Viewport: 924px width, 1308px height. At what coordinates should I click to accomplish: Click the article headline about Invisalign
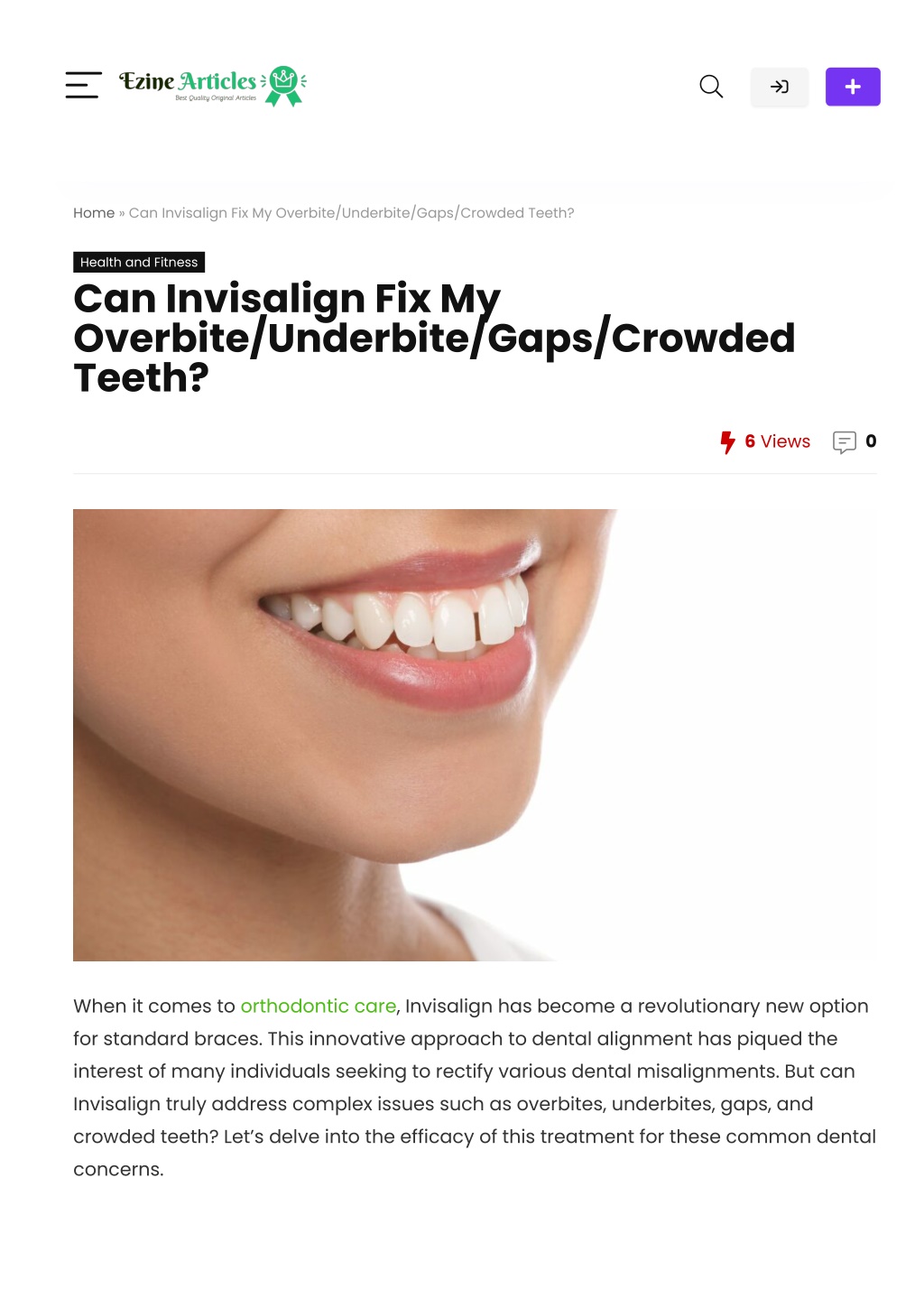[x=434, y=338]
